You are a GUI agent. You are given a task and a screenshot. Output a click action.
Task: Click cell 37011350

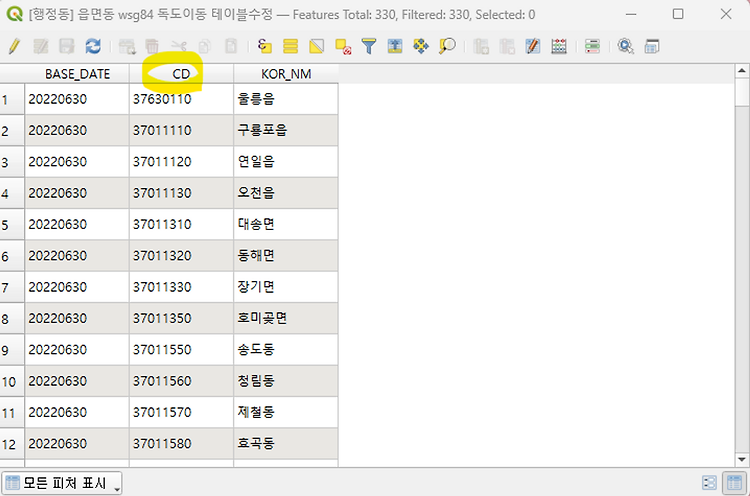pyautogui.click(x=181, y=318)
